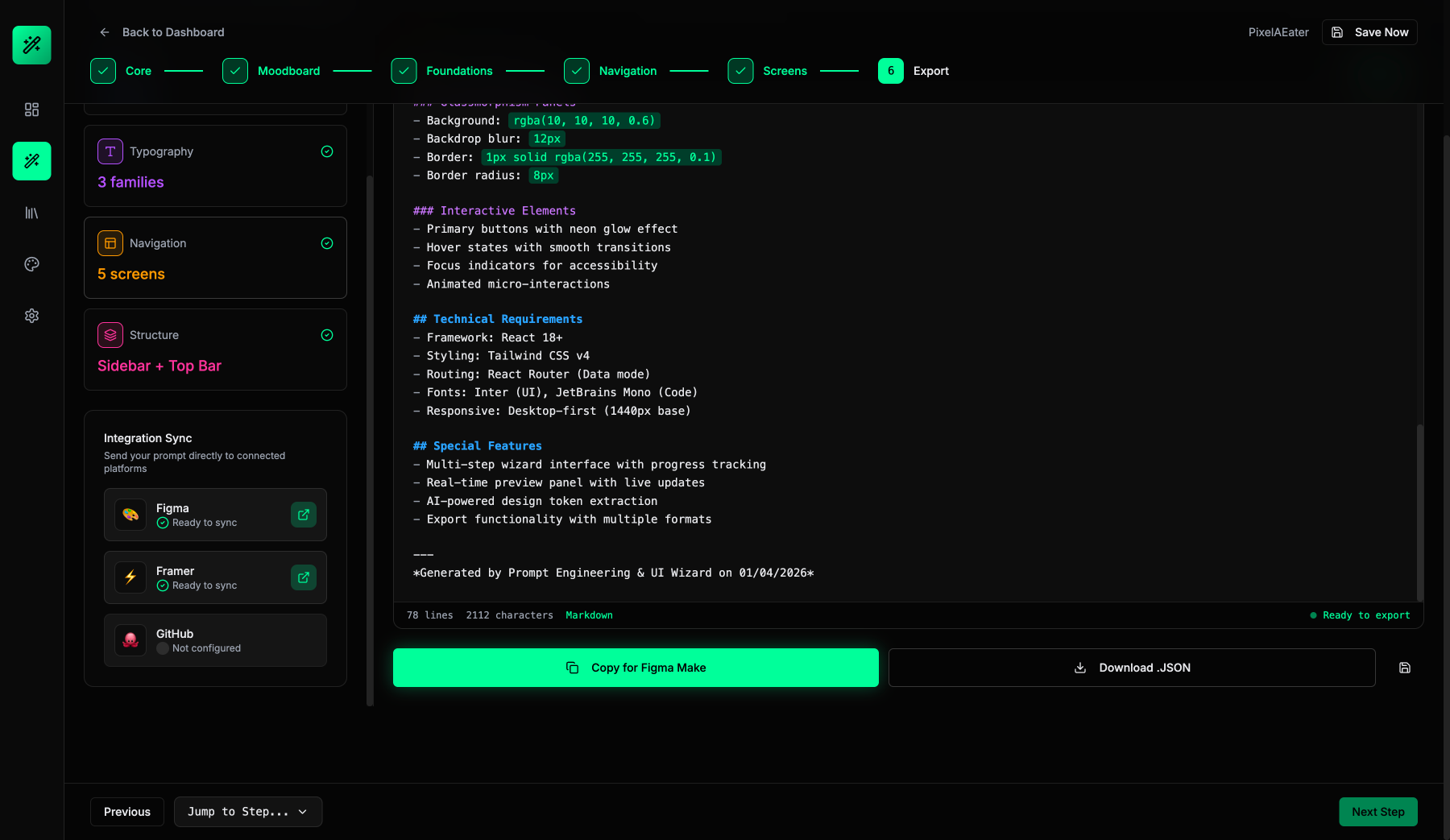Click the 3 families text
Image resolution: width=1450 pixels, height=840 pixels.
130,182
